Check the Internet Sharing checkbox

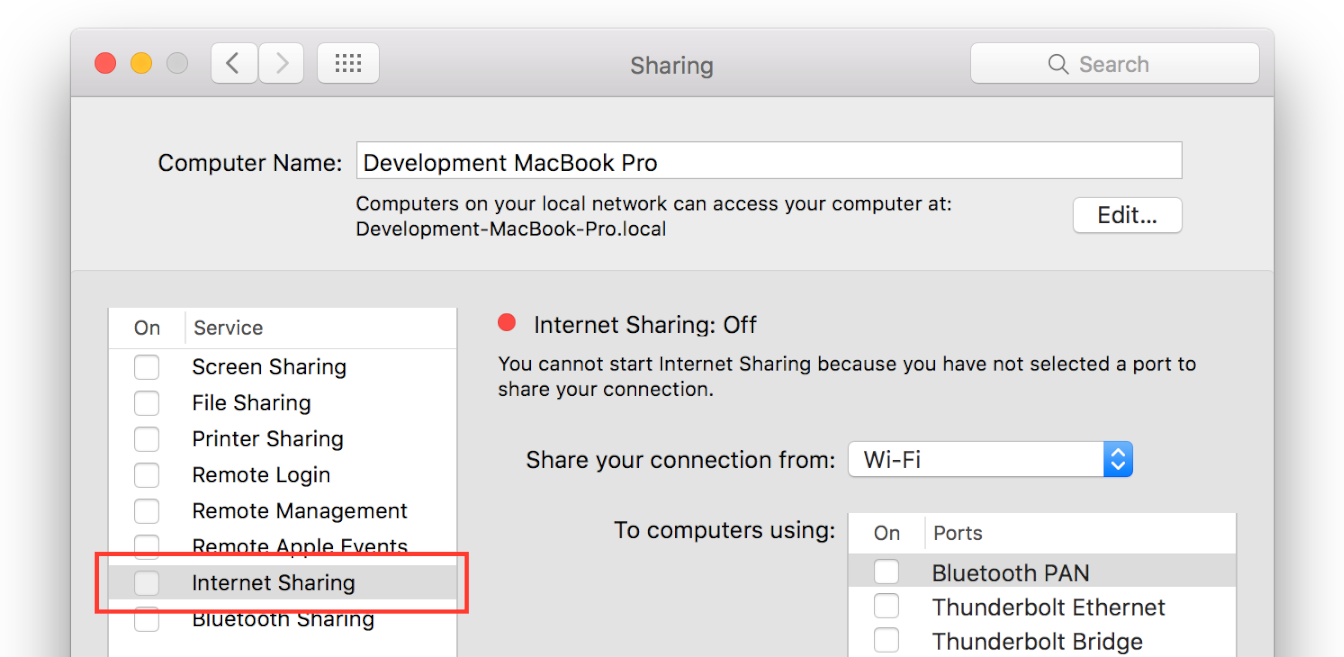147,583
